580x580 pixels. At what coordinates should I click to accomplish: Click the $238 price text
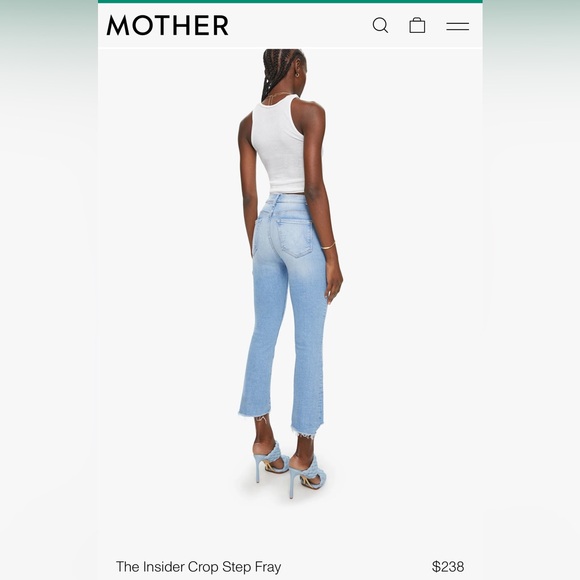pyautogui.click(x=448, y=566)
